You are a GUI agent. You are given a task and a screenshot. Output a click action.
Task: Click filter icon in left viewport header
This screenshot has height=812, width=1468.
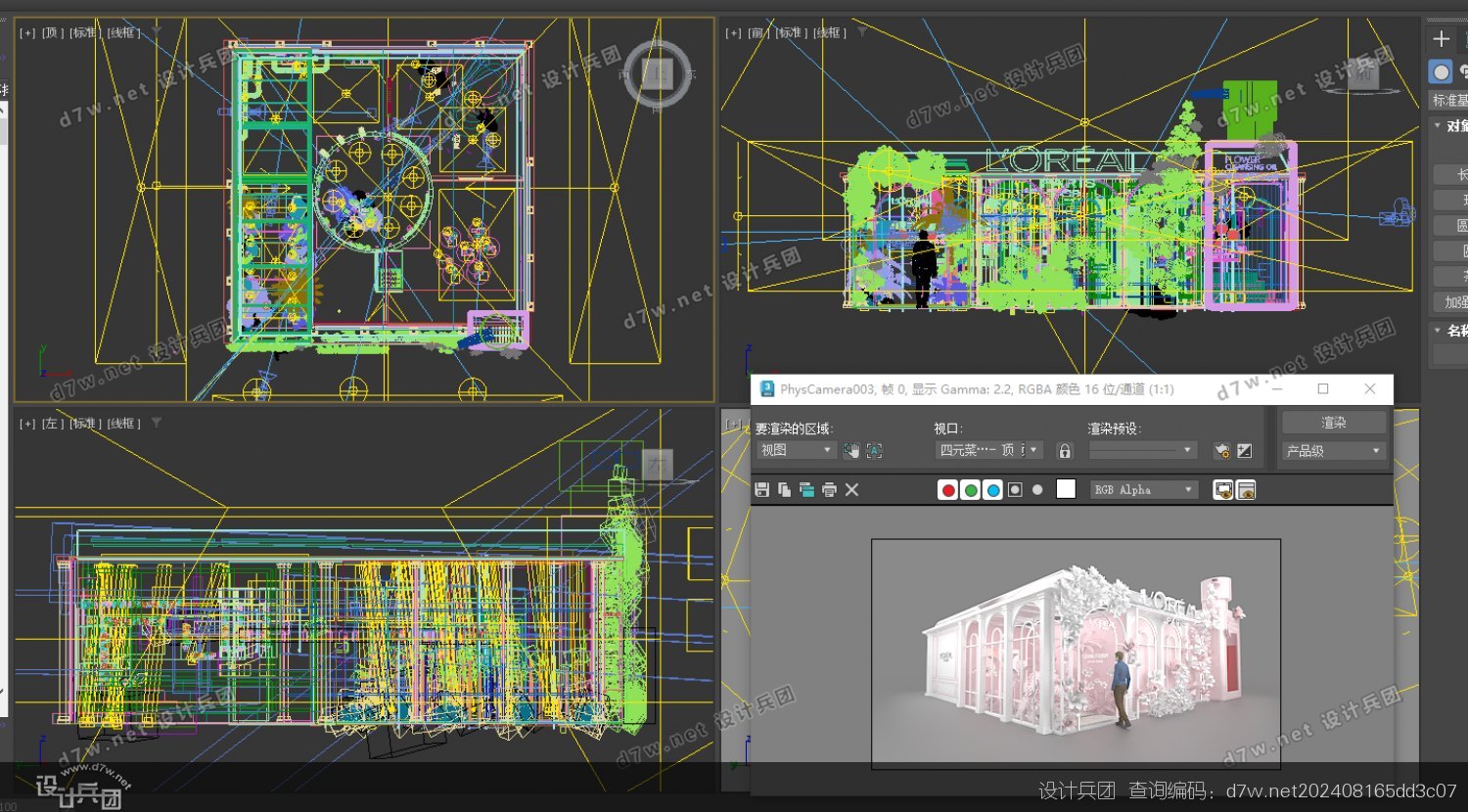pyautogui.click(x=157, y=424)
